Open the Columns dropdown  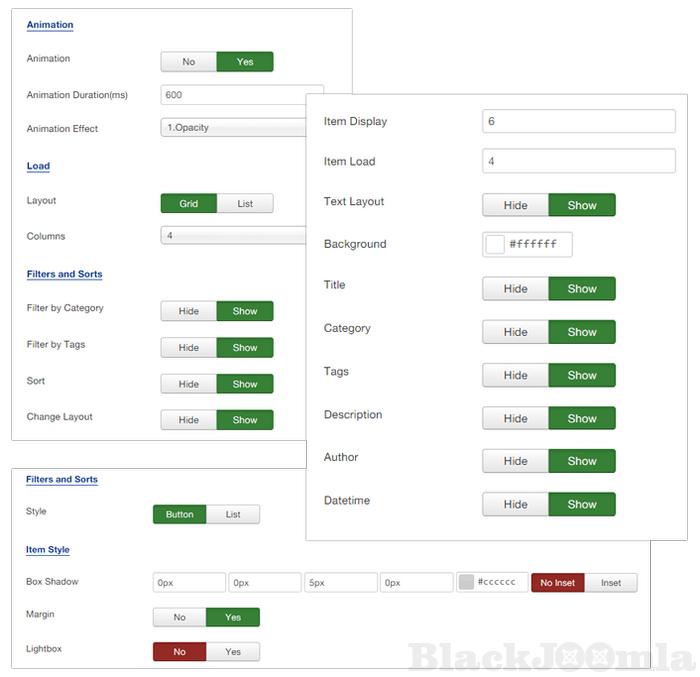click(233, 236)
